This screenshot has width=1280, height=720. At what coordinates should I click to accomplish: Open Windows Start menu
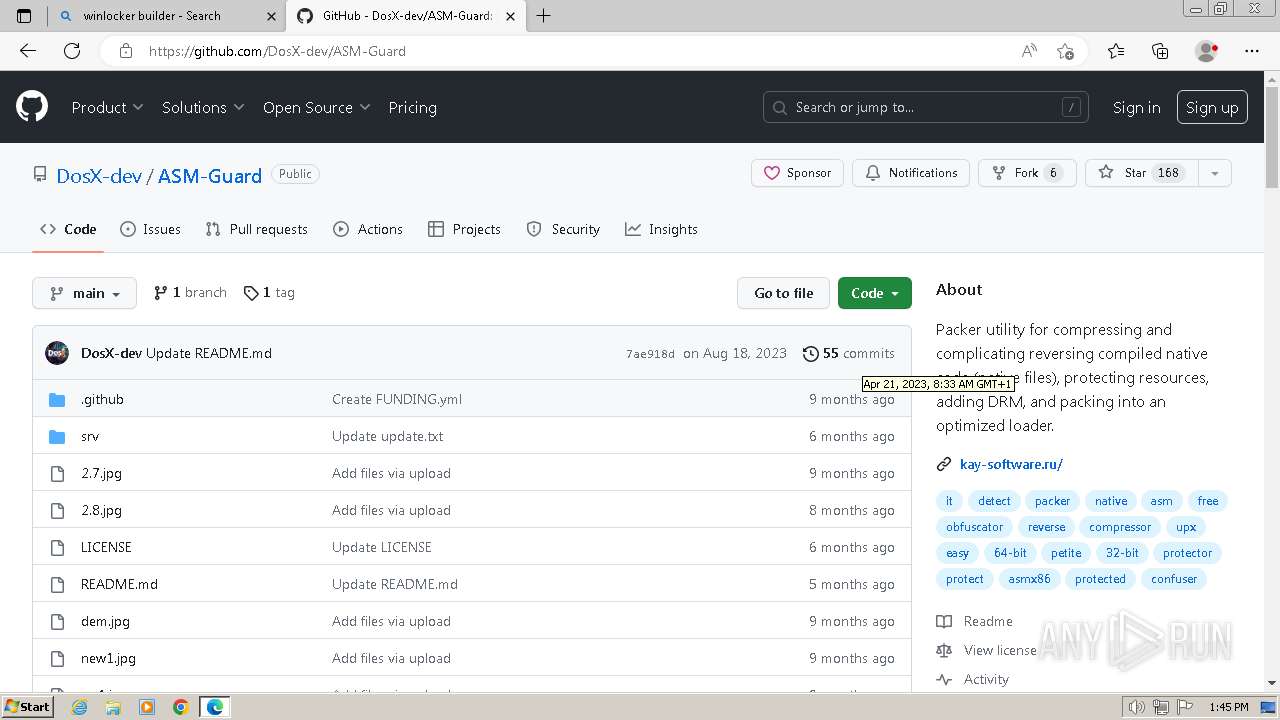27,707
